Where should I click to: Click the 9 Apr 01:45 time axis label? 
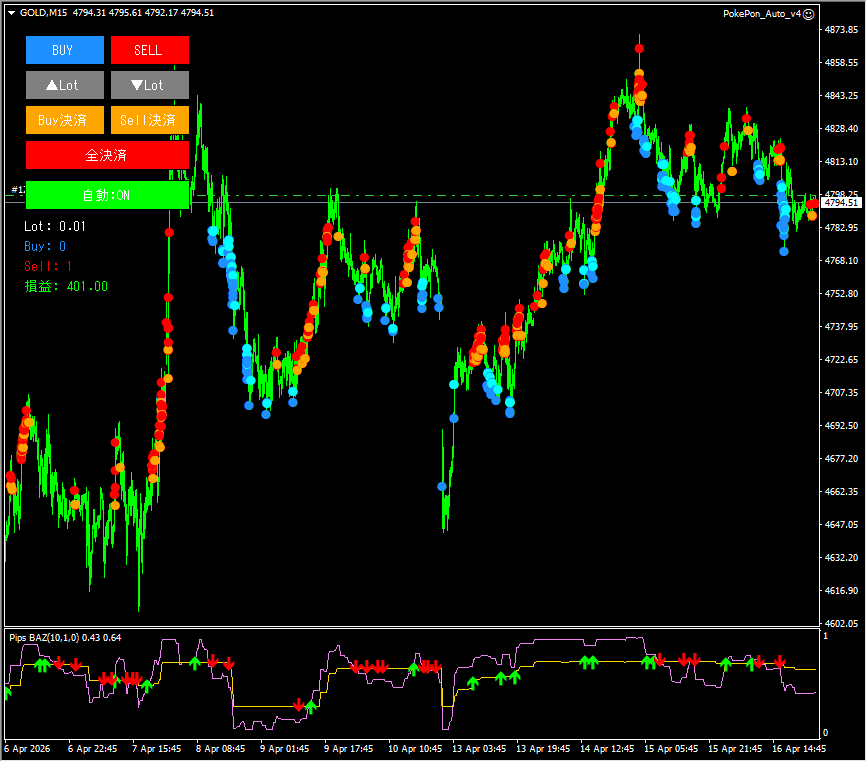click(284, 748)
